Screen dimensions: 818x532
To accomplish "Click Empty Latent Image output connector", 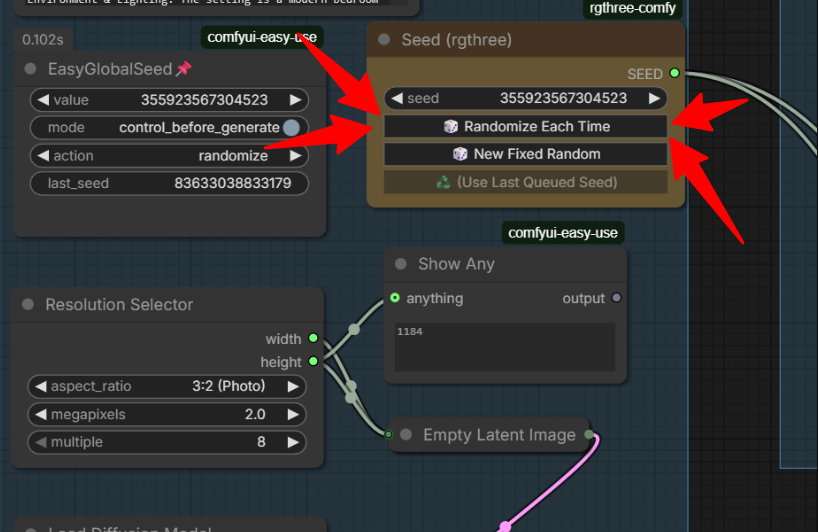I will point(589,434).
